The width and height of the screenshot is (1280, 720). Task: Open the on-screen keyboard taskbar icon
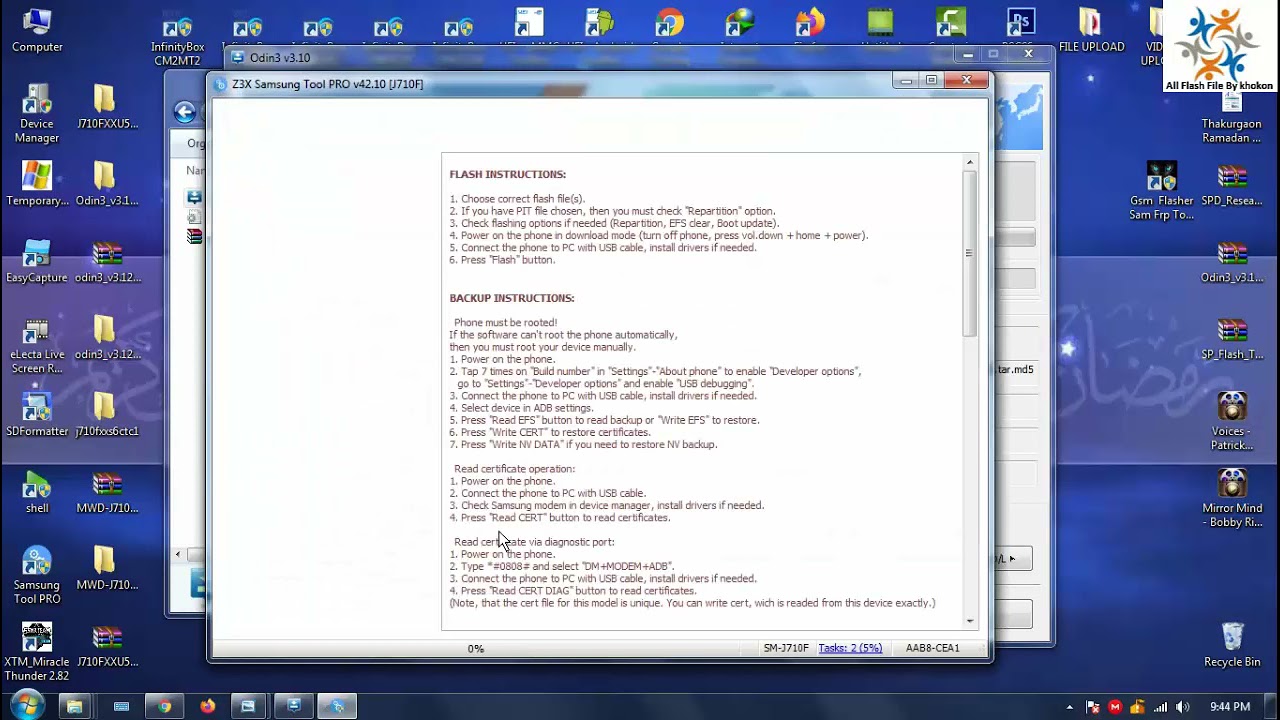pos(121,706)
